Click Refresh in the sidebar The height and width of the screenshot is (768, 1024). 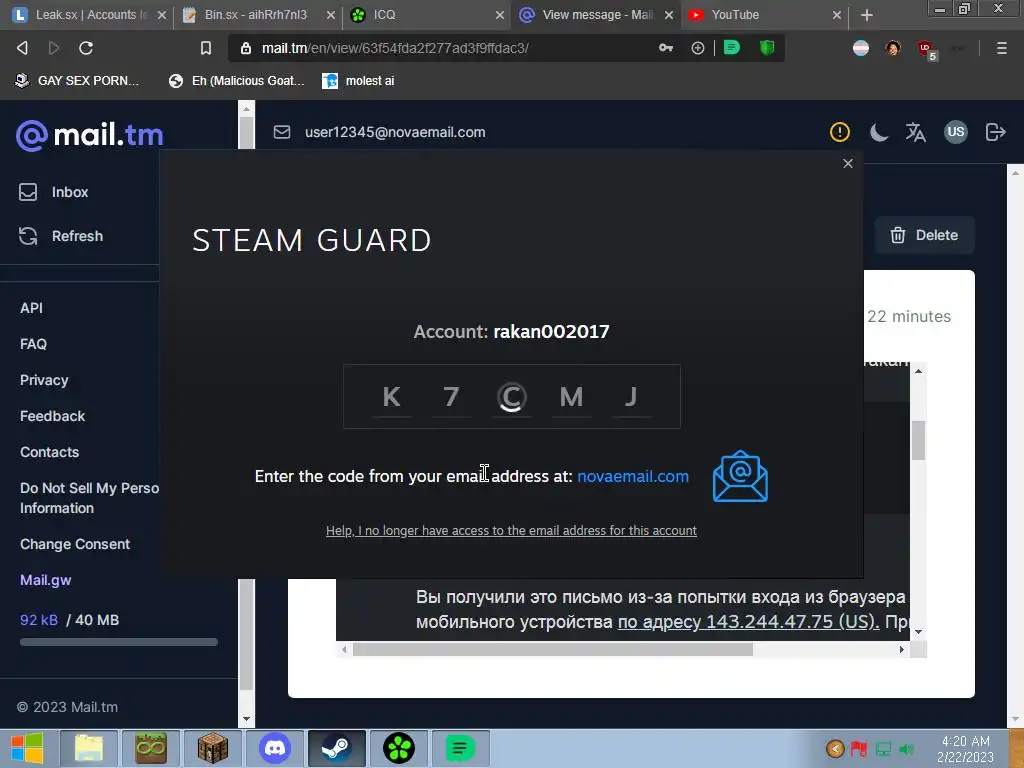[60, 236]
